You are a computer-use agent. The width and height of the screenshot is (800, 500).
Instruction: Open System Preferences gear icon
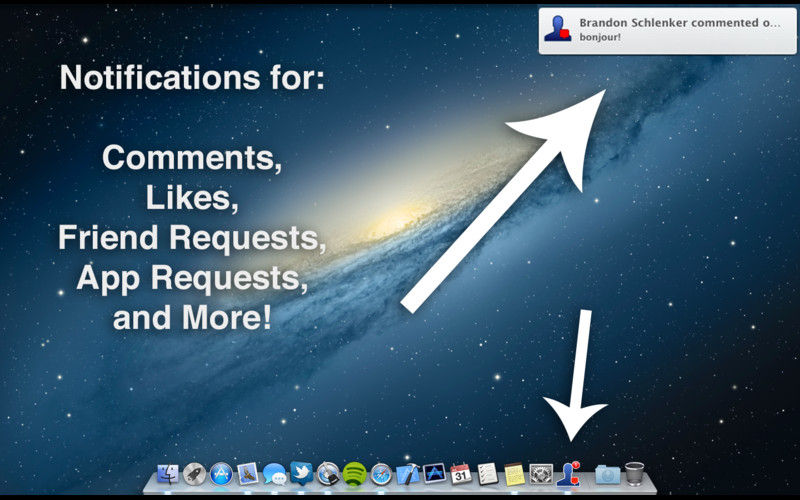pos(541,474)
